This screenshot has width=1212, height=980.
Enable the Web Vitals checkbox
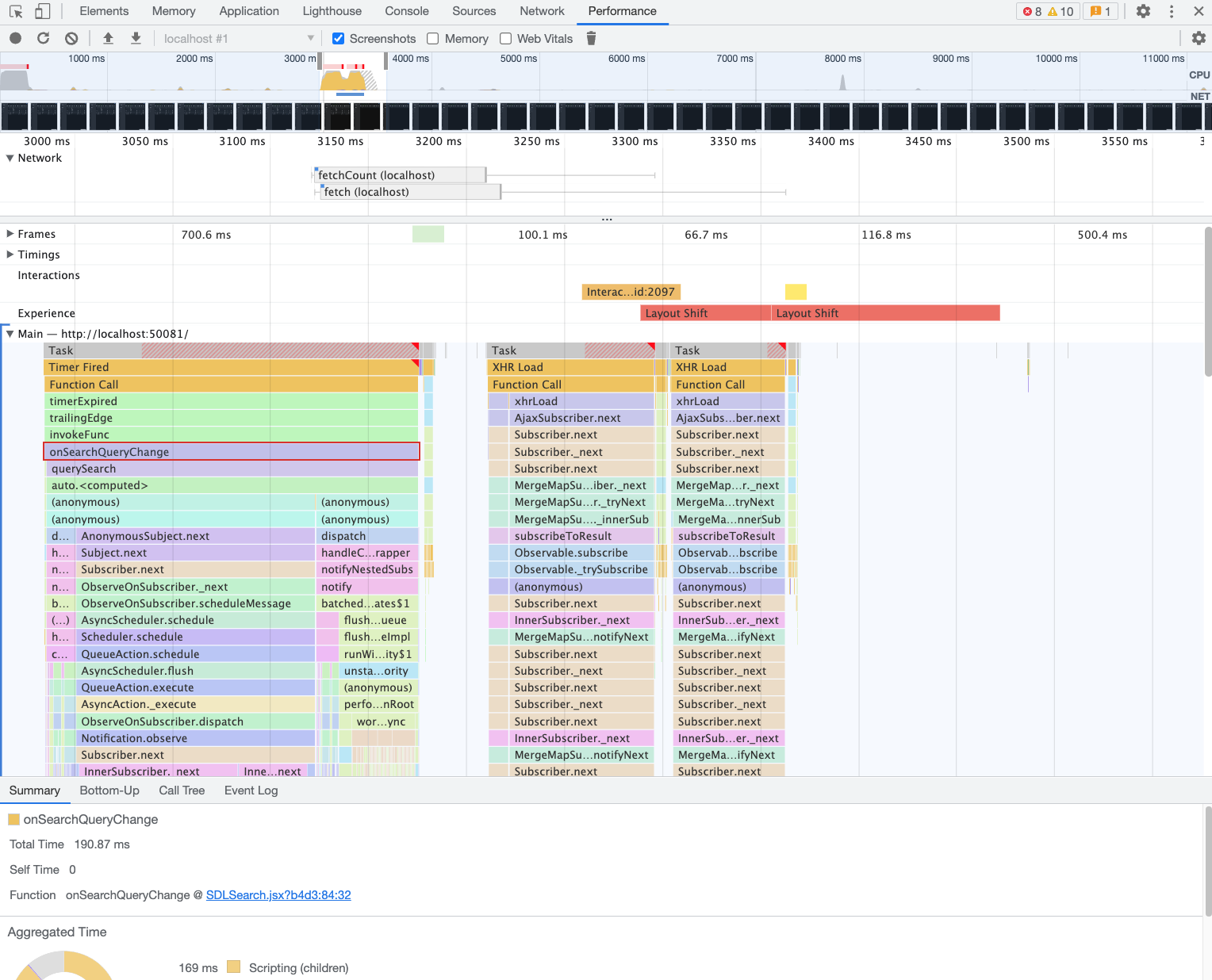coord(505,38)
